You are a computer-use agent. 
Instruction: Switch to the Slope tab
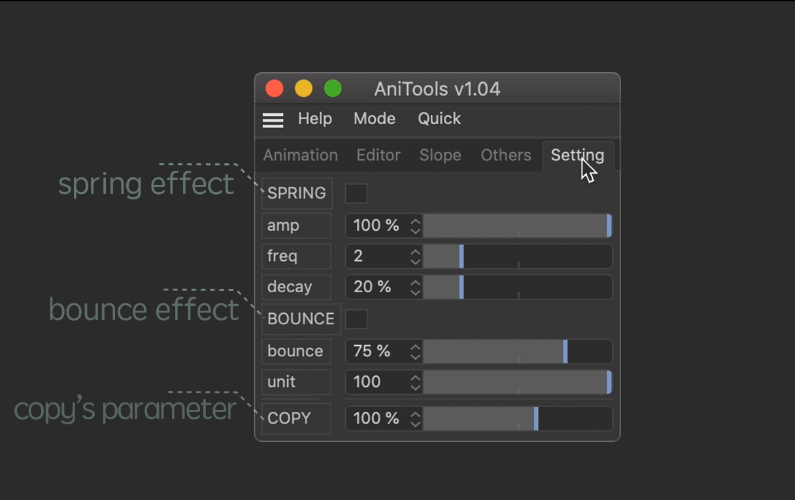[x=440, y=155]
